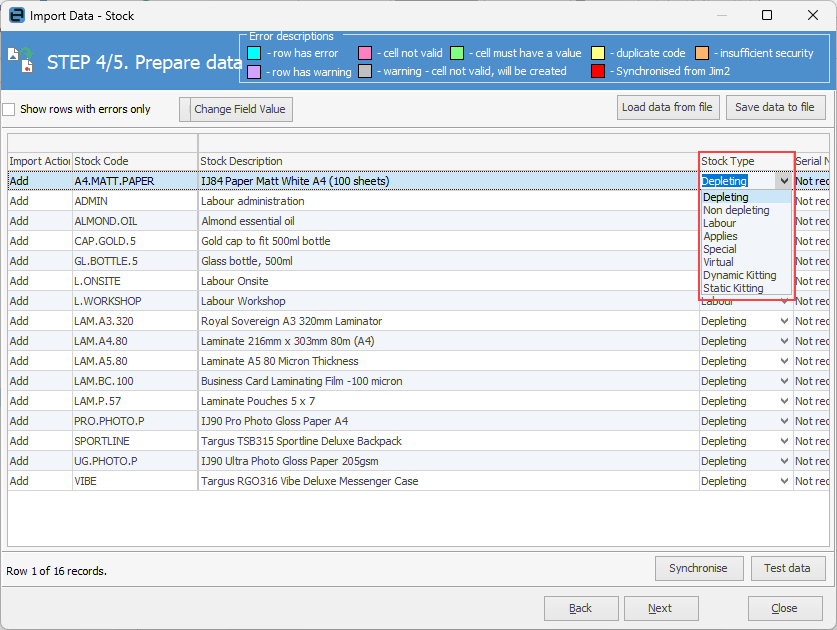Choose 'Non depleting' from the dropdown list
Image resolution: width=837 pixels, height=630 pixels.
pos(745,210)
